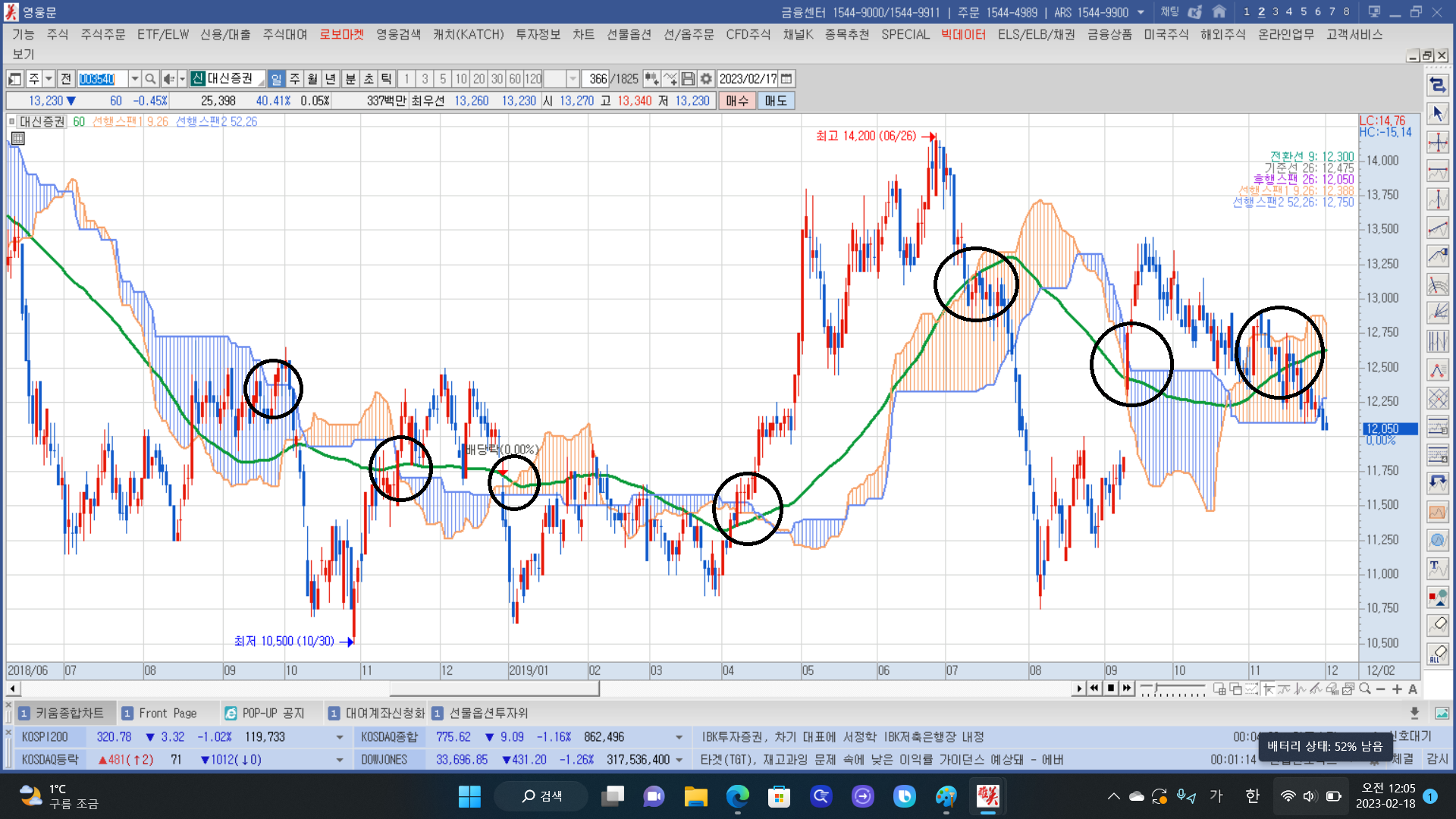Click the save chart floppy icon
The image size is (1456, 819).
tap(688, 79)
